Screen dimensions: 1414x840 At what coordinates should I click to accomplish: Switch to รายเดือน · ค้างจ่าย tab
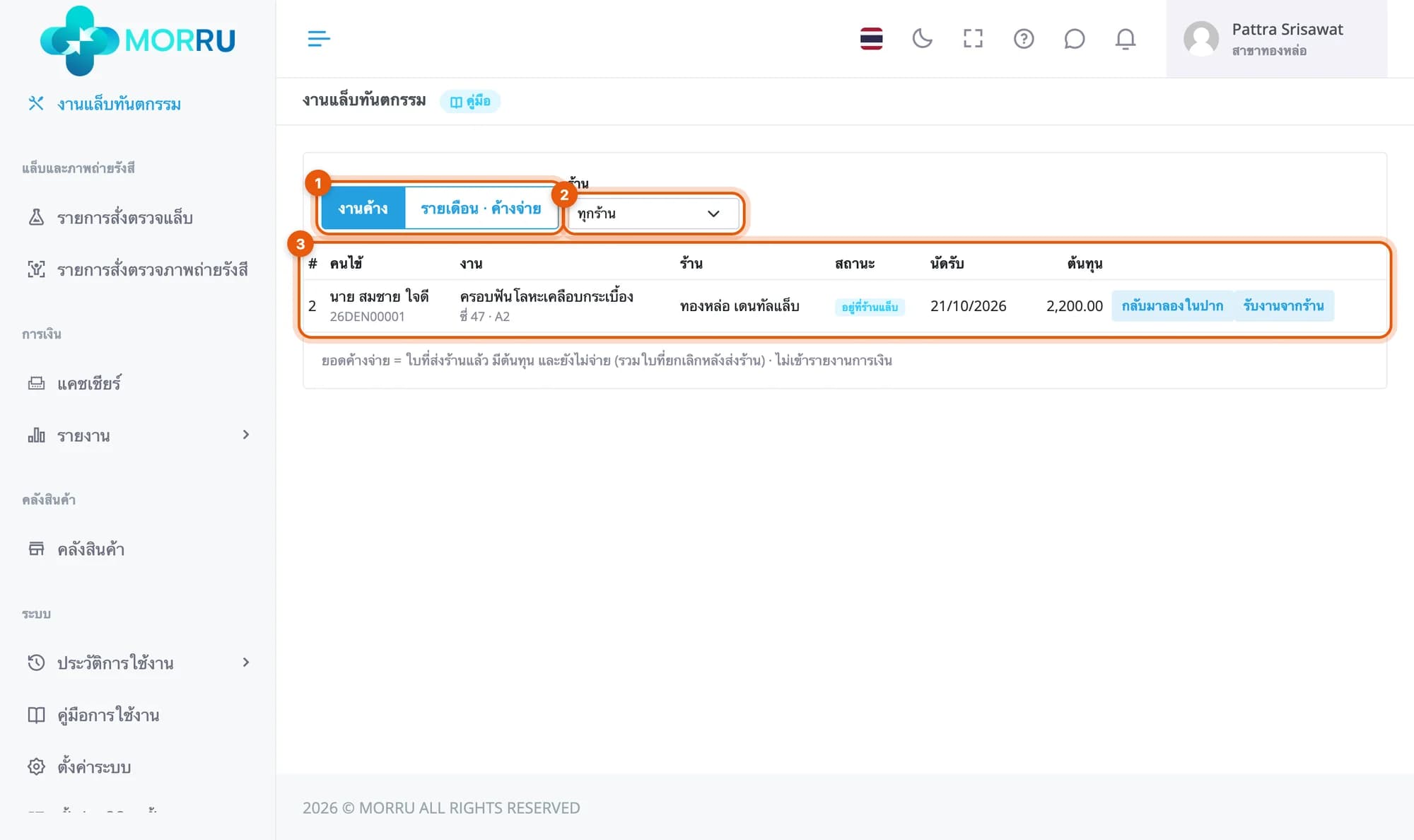(481, 208)
